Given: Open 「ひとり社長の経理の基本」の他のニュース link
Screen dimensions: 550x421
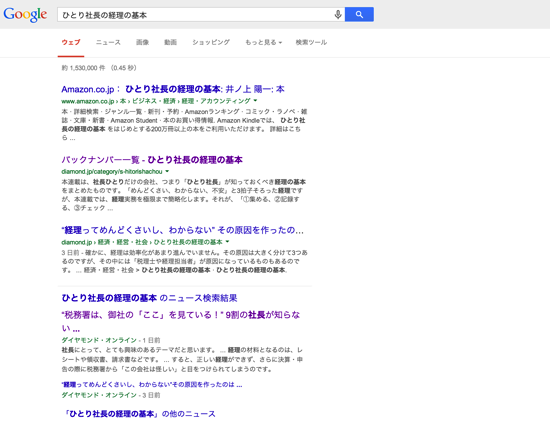Looking at the screenshot, I should pyautogui.click(x=140, y=414).
